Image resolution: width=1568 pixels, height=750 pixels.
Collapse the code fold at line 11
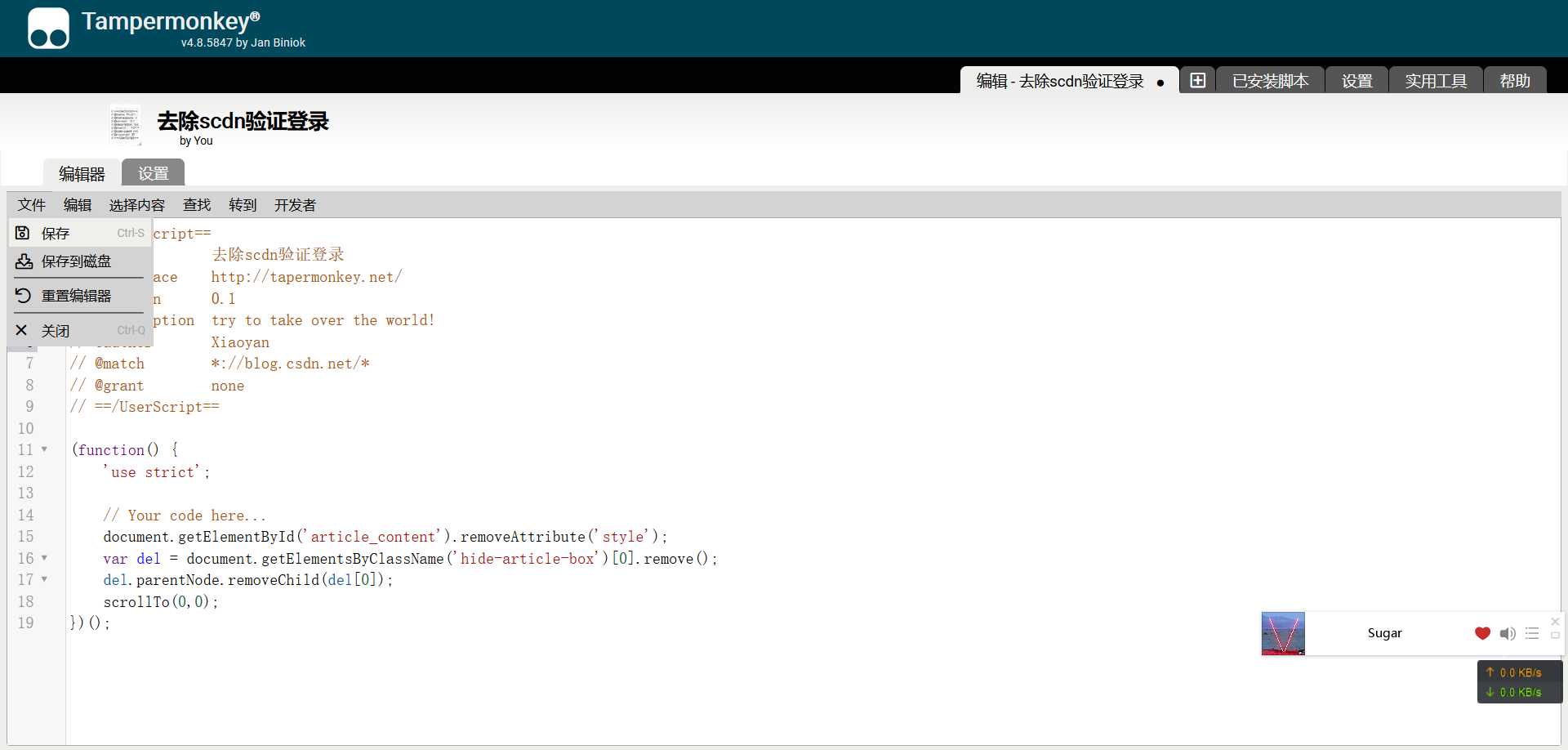(x=44, y=449)
